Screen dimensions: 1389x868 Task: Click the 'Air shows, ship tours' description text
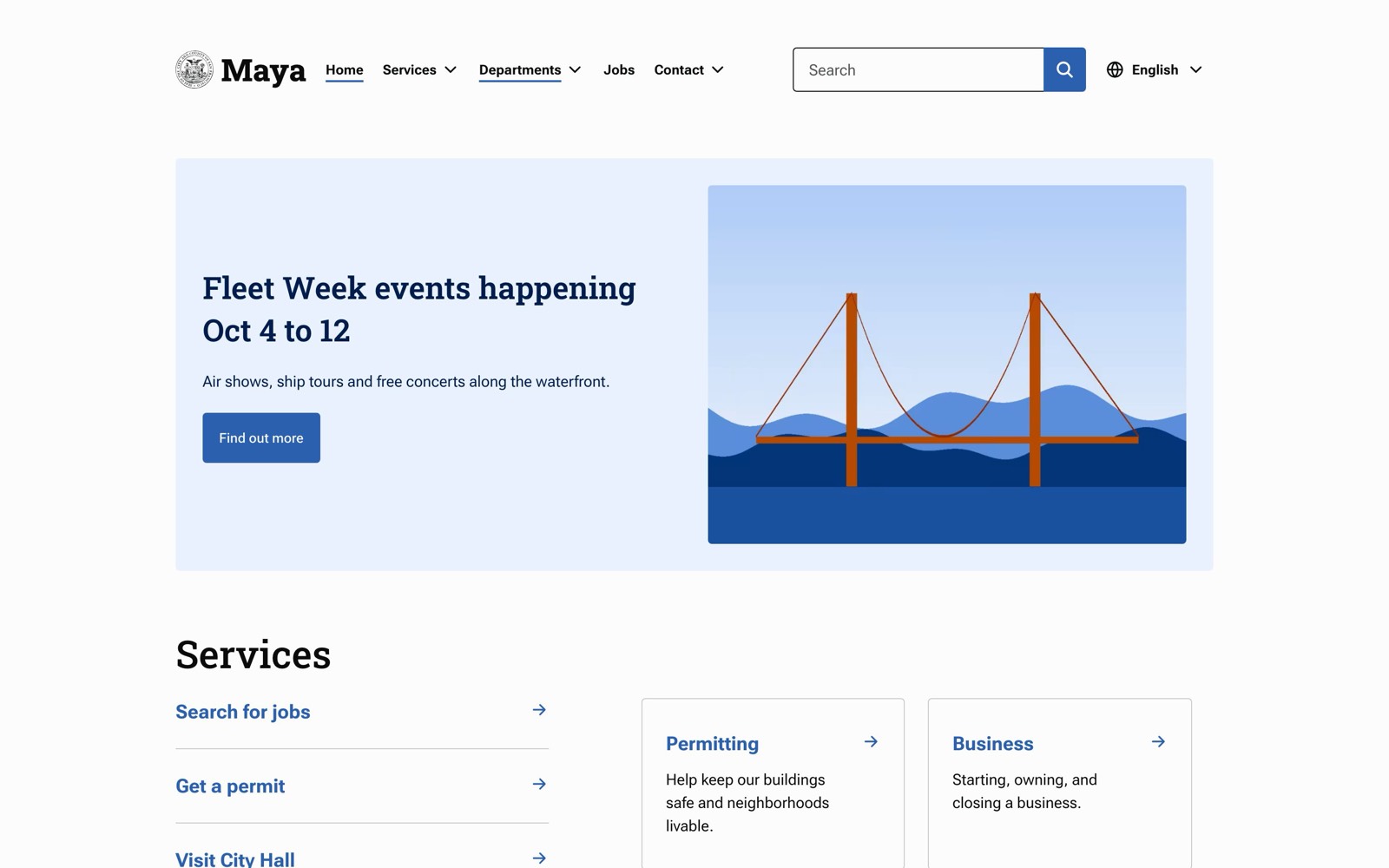pyautogui.click(x=406, y=382)
